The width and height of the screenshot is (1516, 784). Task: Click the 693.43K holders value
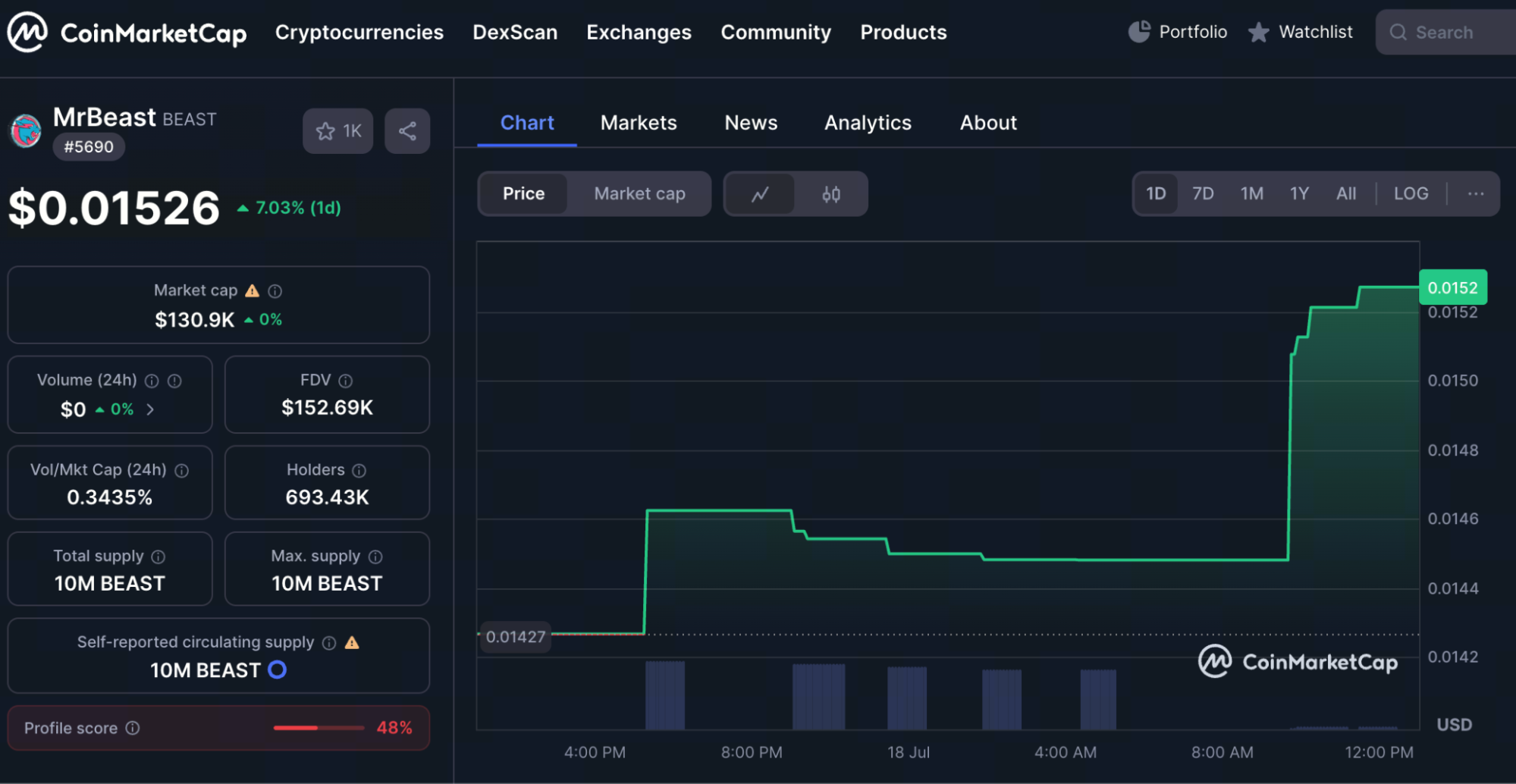(327, 497)
